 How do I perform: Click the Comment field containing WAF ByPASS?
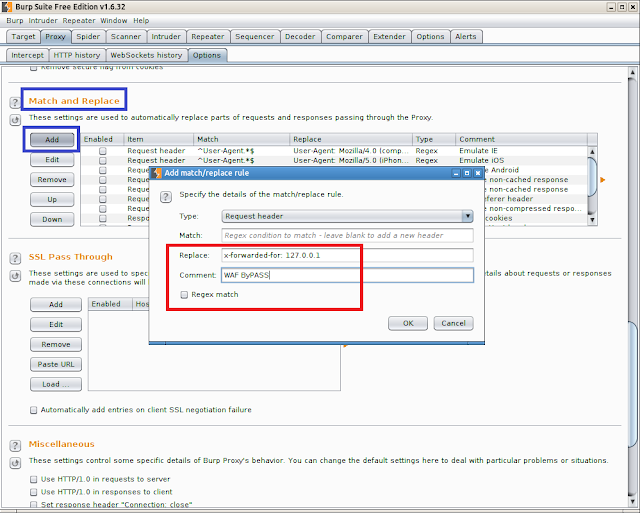tap(347, 275)
